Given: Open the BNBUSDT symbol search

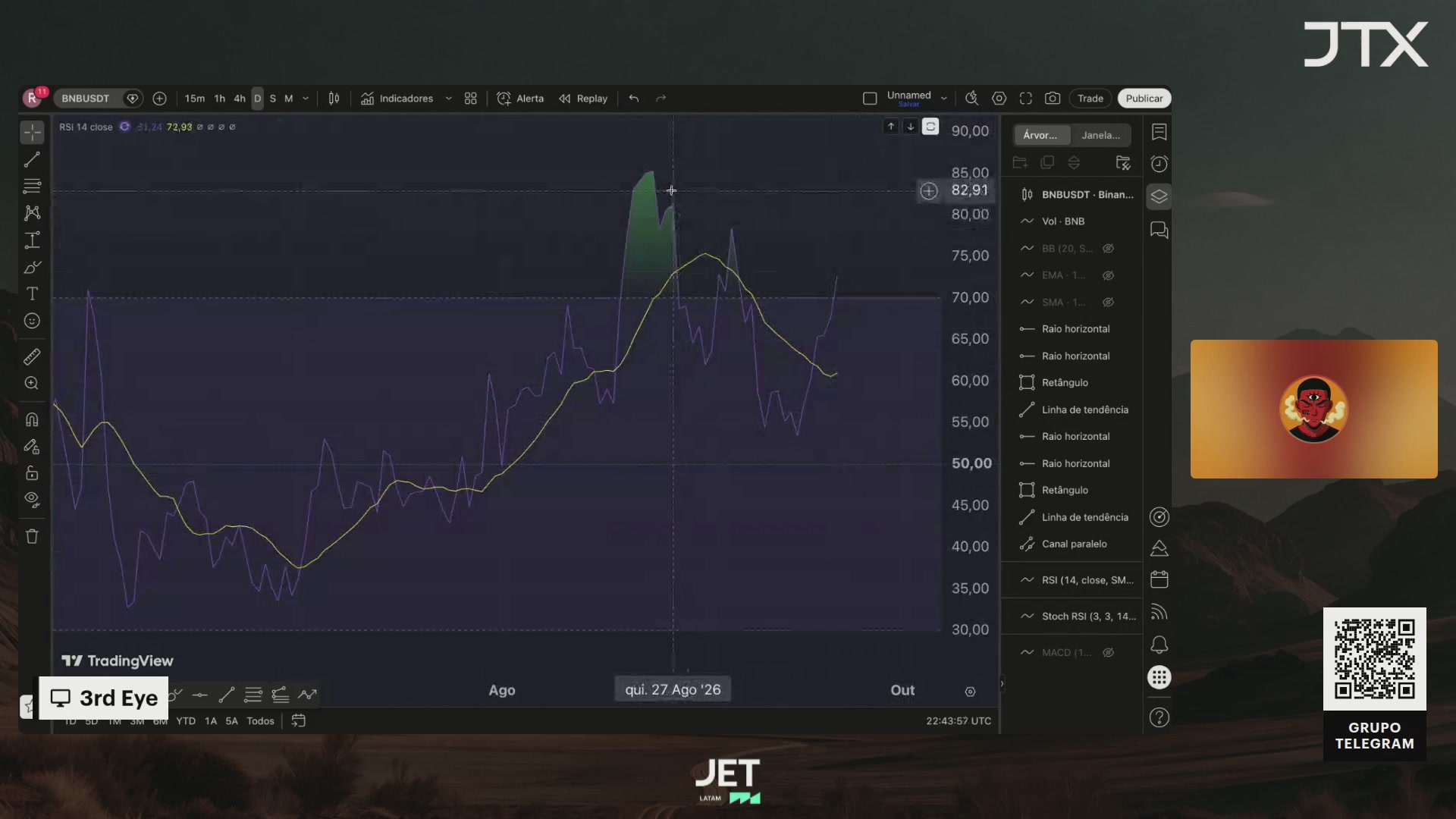Looking at the screenshot, I should click(85, 99).
